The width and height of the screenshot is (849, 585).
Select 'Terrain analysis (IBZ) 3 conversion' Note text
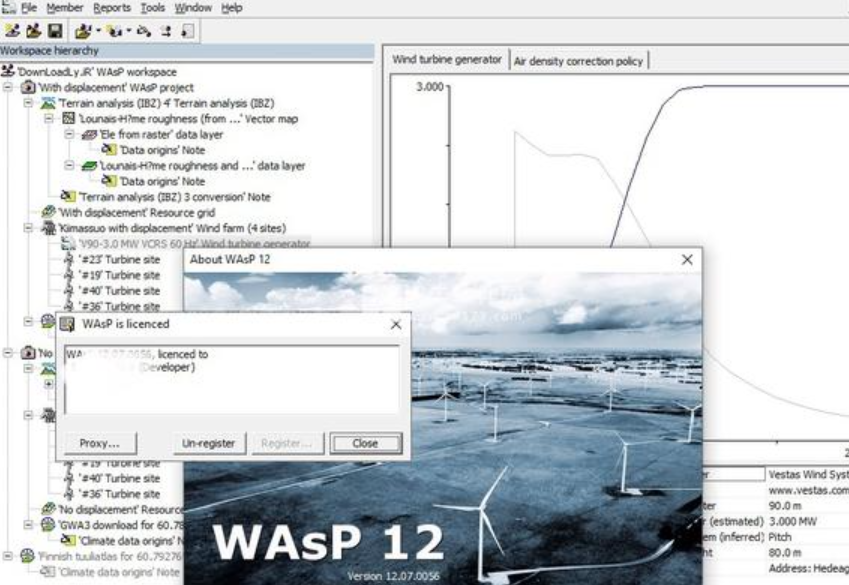click(174, 197)
